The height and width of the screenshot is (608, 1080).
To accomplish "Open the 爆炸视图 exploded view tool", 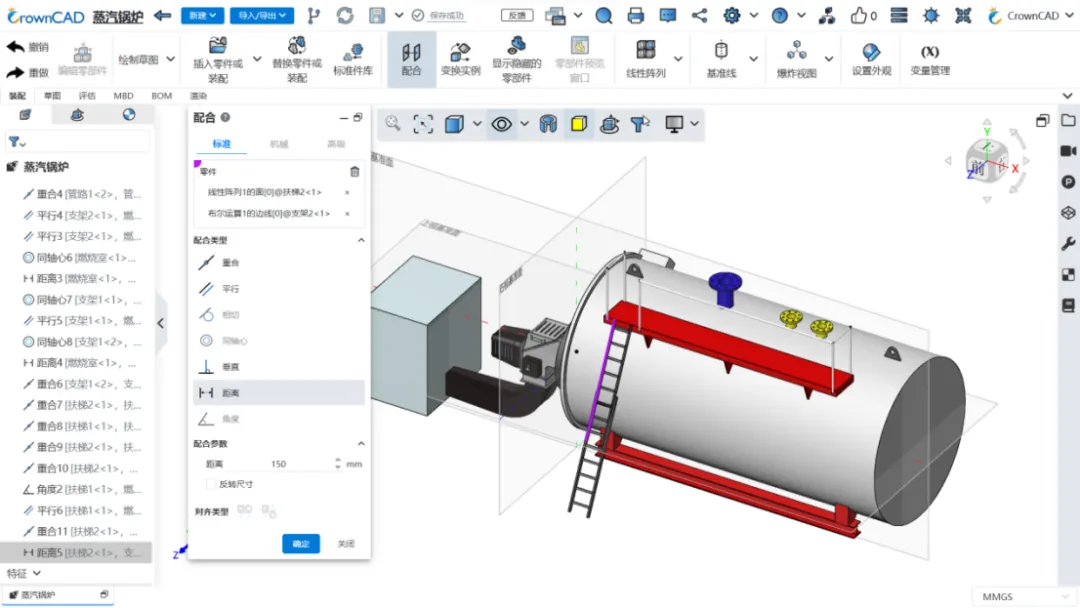I will [796, 59].
